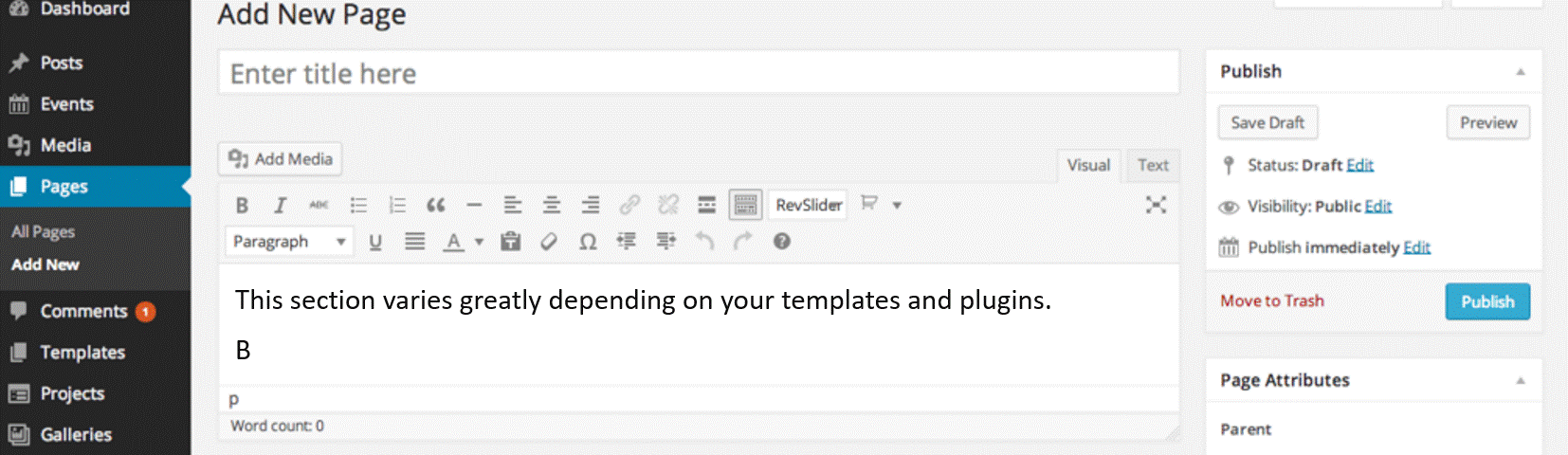This screenshot has height=455, width=1568.
Task: Open the Posts menu
Action: (95, 63)
